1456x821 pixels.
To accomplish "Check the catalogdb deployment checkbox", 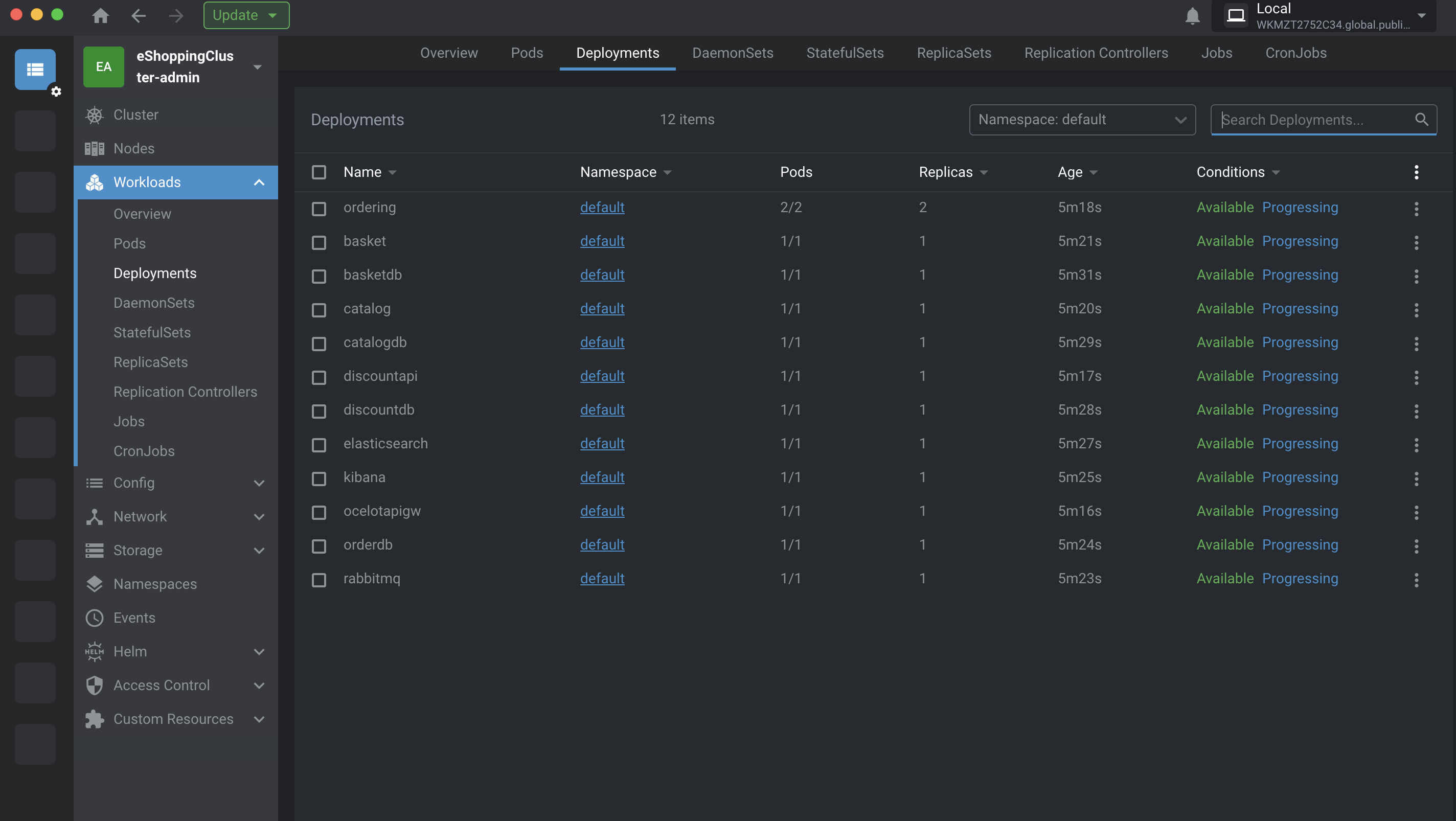I will [319, 344].
